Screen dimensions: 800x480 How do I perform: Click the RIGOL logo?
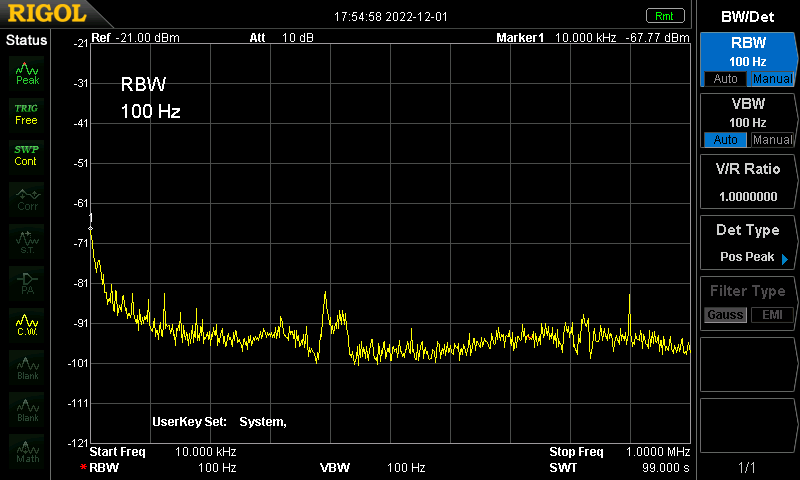(x=47, y=13)
